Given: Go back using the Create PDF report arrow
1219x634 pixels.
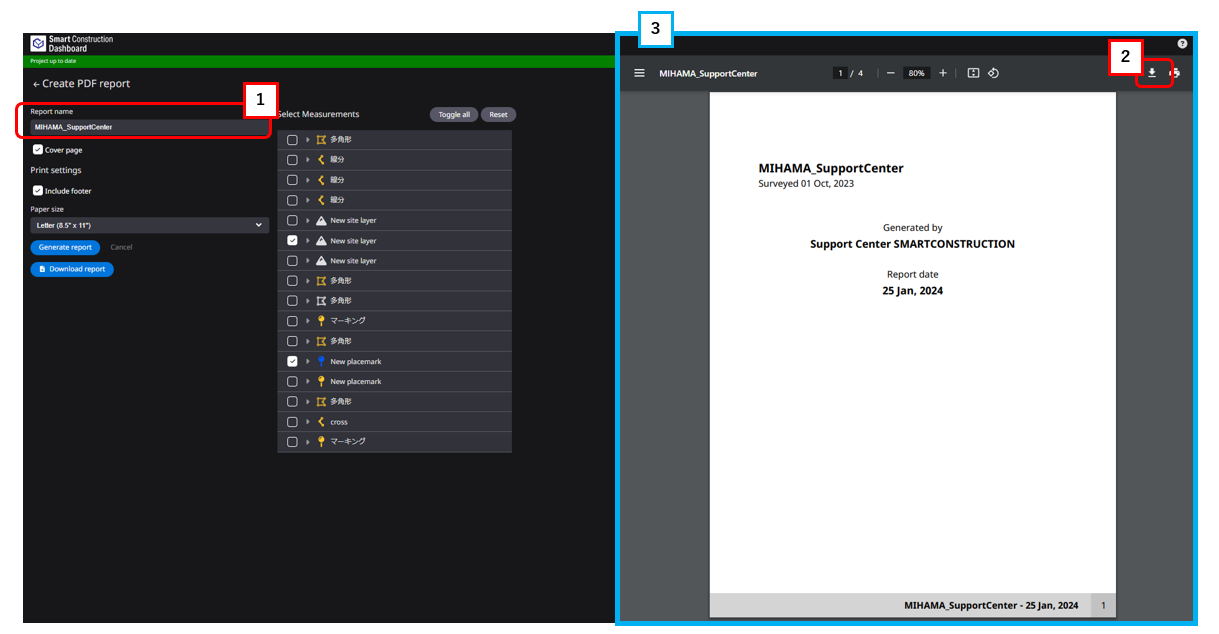Looking at the screenshot, I should 37,84.
